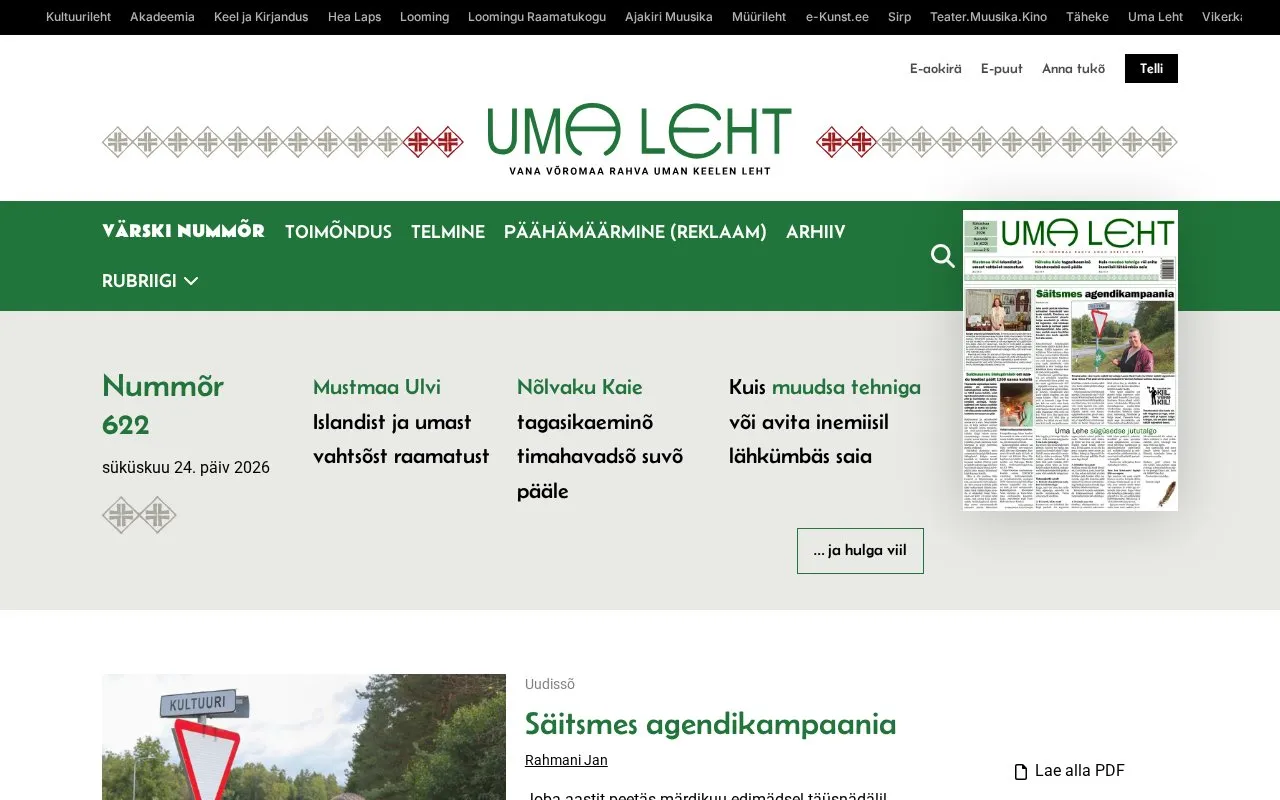
Task: Open Akadeemia in the top bar
Action: (x=162, y=17)
